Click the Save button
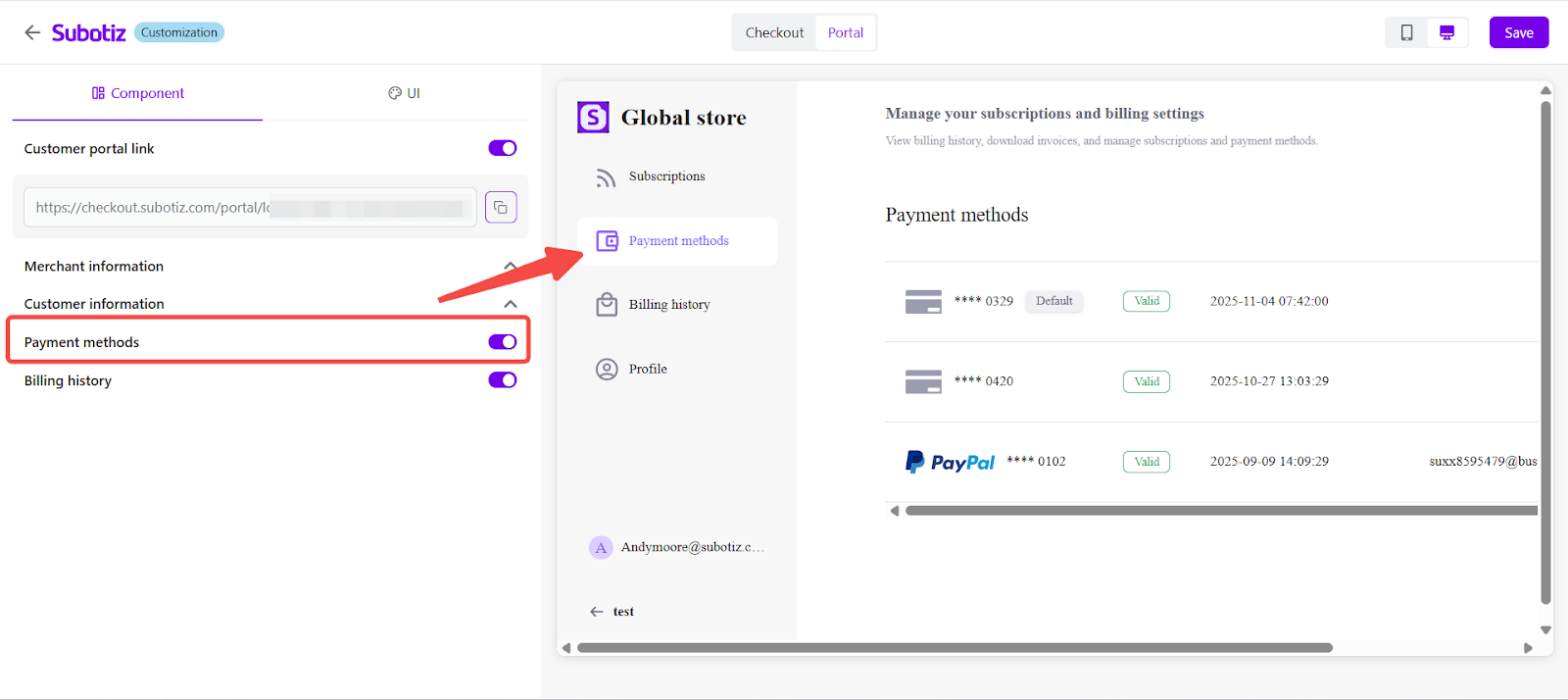This screenshot has height=700, width=1568. [x=1518, y=32]
